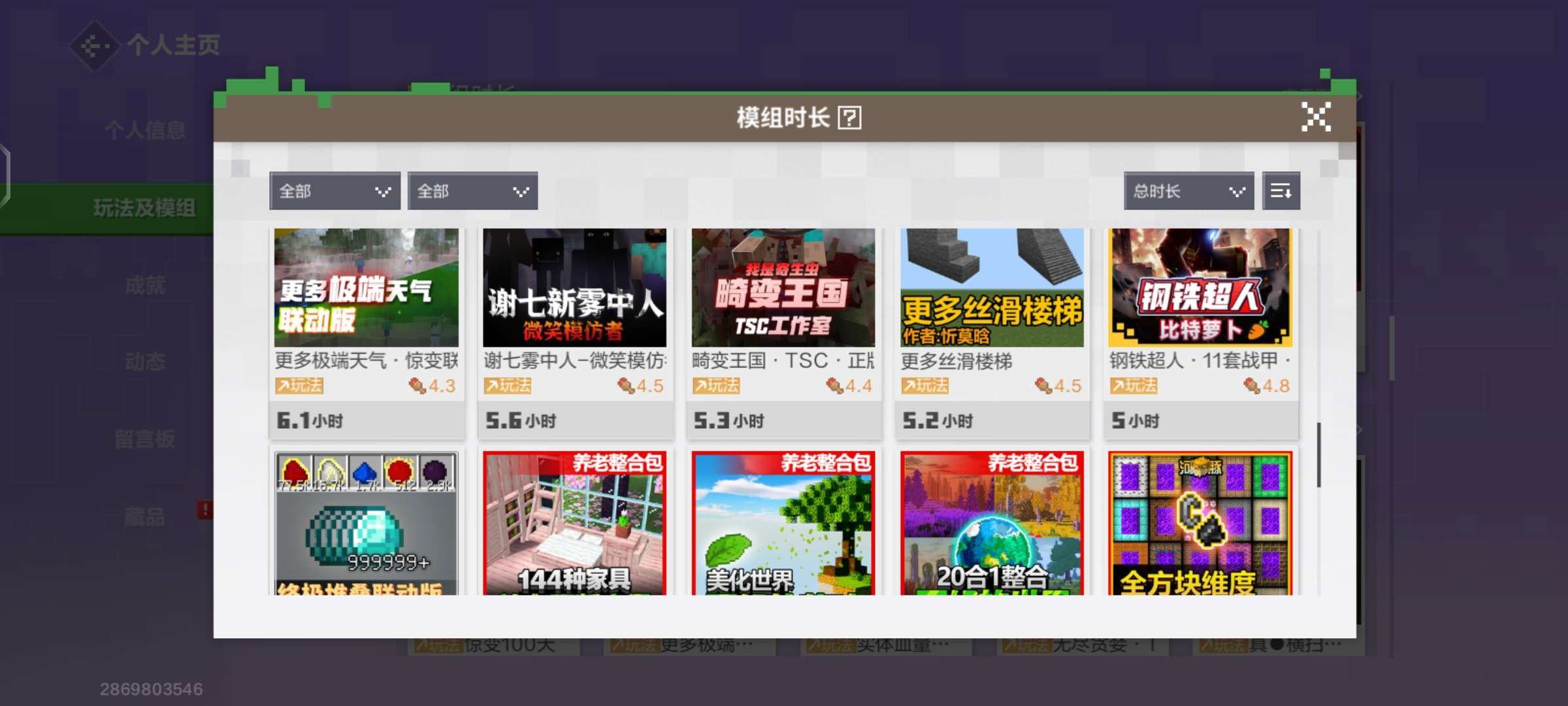Select the 玩法 tag on 钢铁超人 card
1568x706 pixels.
pyautogui.click(x=1134, y=386)
